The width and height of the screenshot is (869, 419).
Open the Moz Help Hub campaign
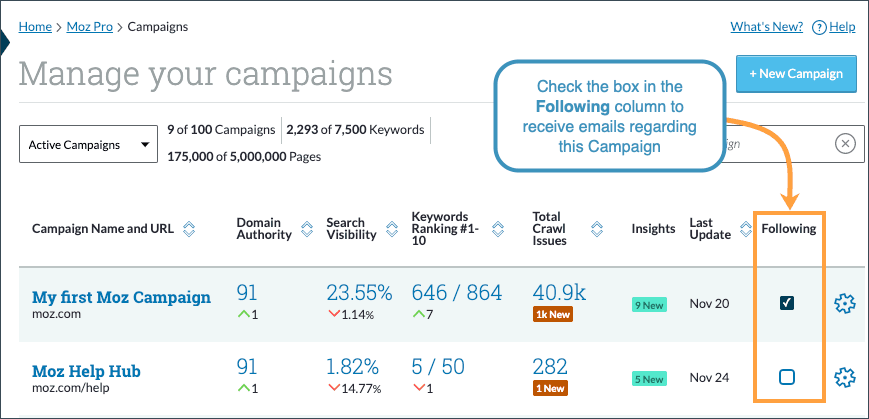click(x=86, y=371)
